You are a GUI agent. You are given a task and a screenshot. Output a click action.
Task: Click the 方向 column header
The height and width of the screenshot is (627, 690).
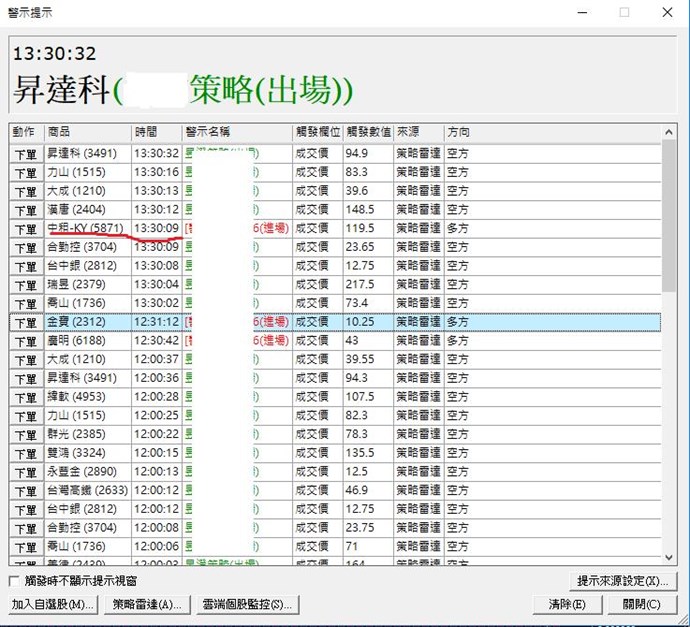coord(550,132)
